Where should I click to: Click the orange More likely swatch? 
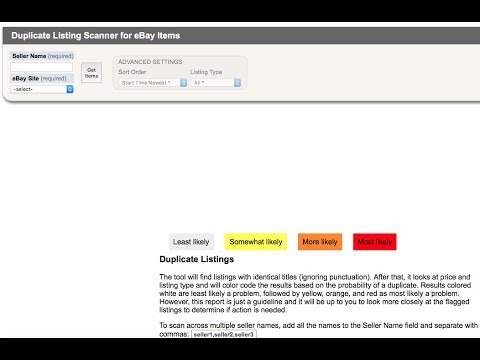320,242
